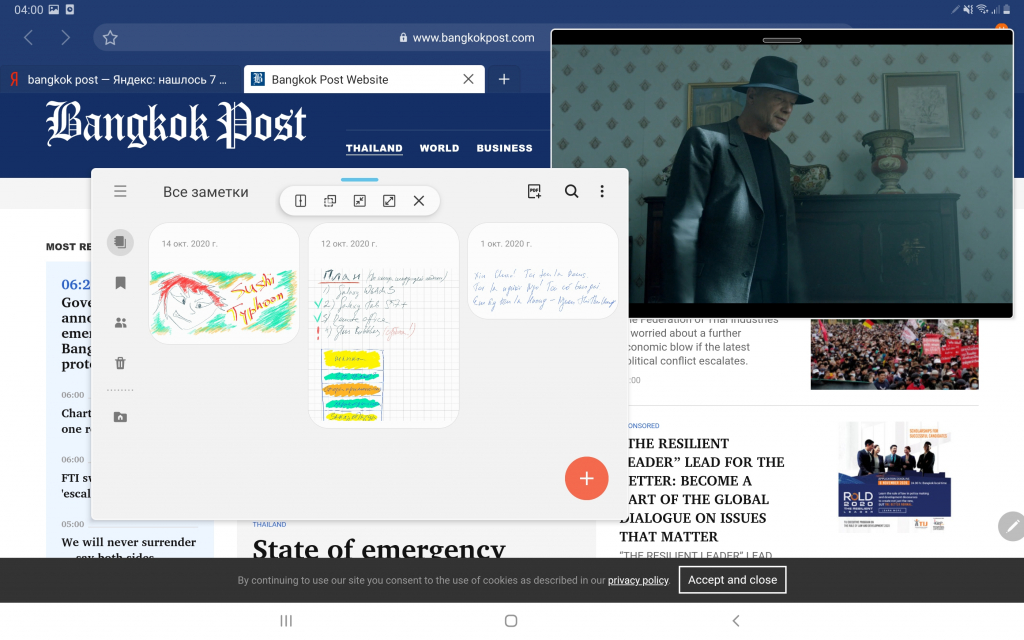Adjust pop-up window transparency

tap(330, 201)
